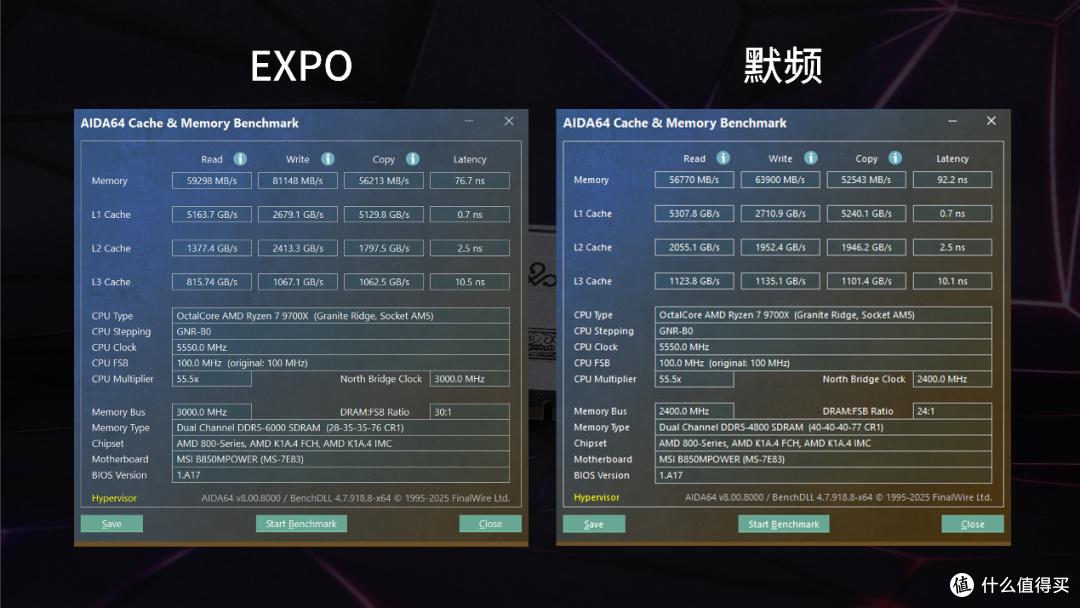The image size is (1080, 608).
Task: Minimize the 默频 benchmark window
Action: 953,121
